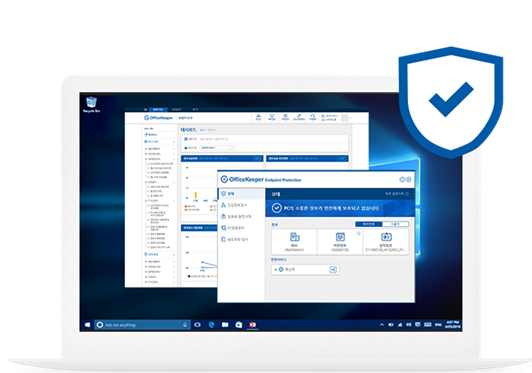Launch Microsoft Edge from the taskbar
Screen dimensions: 532x373
[211, 325]
